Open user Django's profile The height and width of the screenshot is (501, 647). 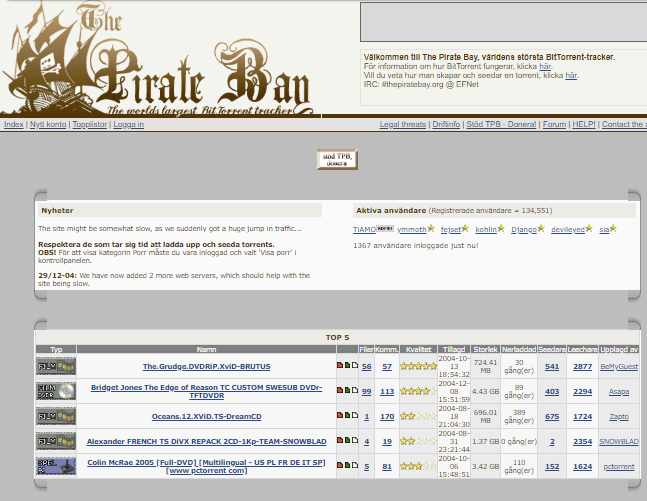pyautogui.click(x=524, y=229)
